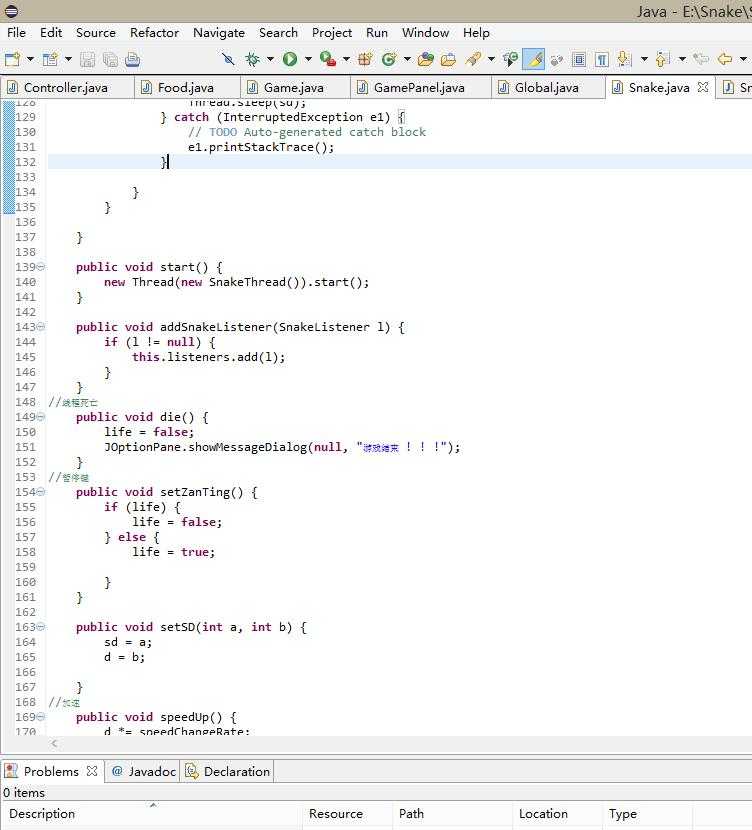Toggle Block Selection Mode
The image size is (752, 830).
(x=579, y=59)
